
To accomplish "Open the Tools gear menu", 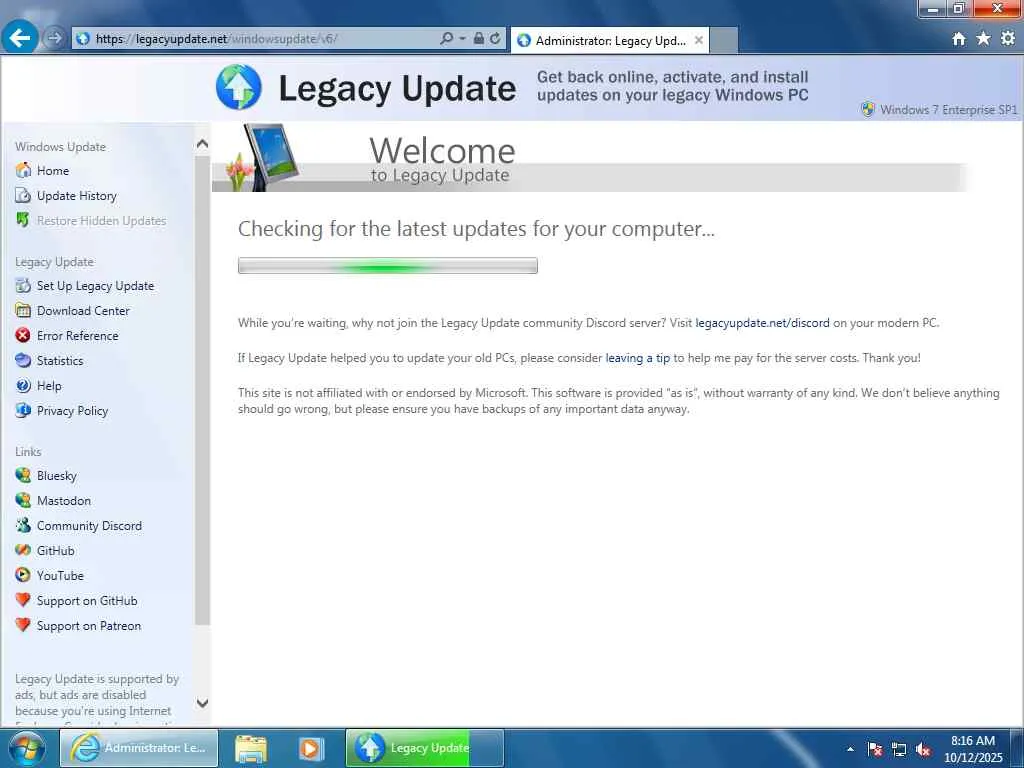I will 1008,39.
